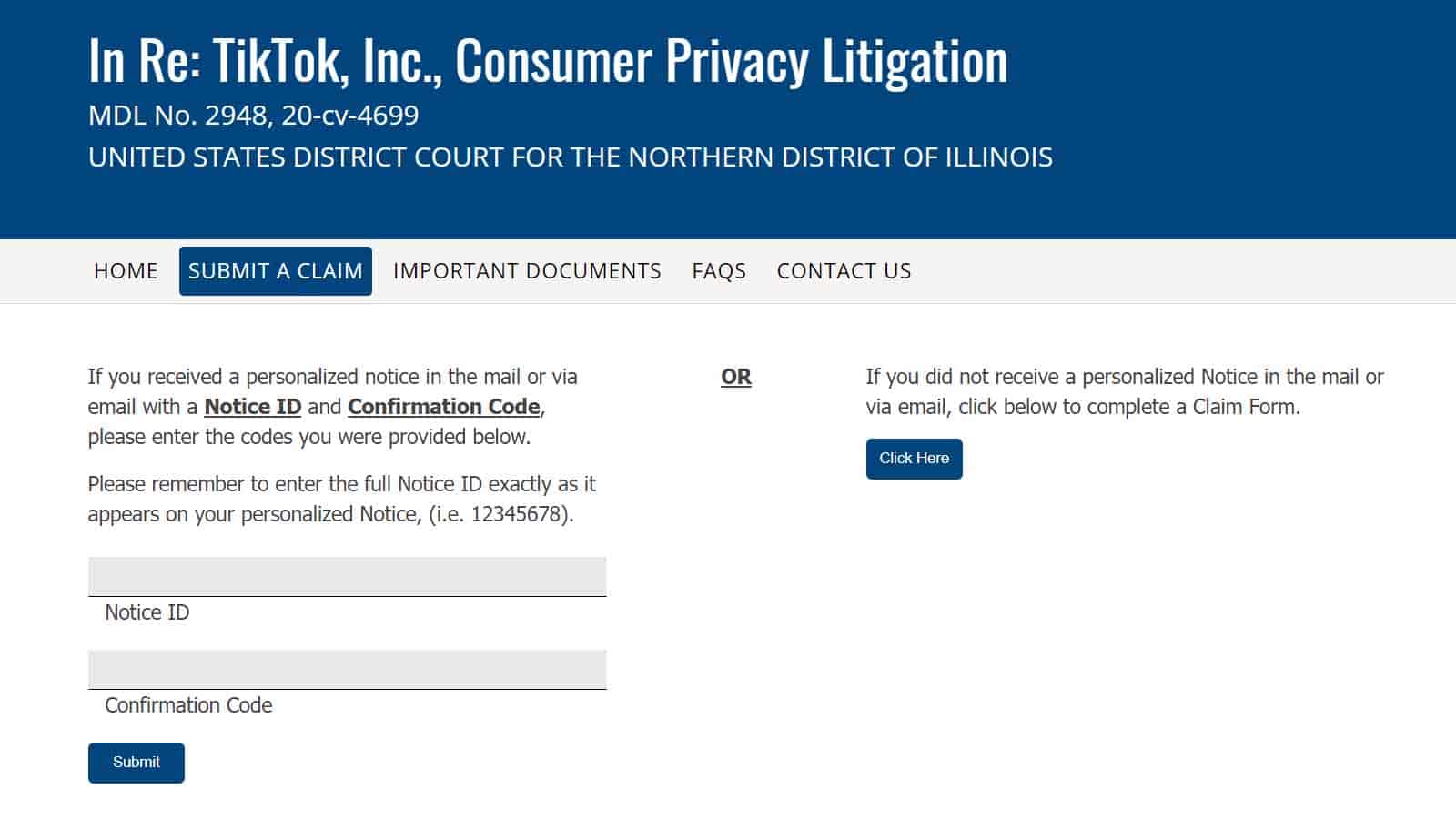Click the blue header banner area
Viewport: 1456px width, 819px height.
tap(728, 118)
